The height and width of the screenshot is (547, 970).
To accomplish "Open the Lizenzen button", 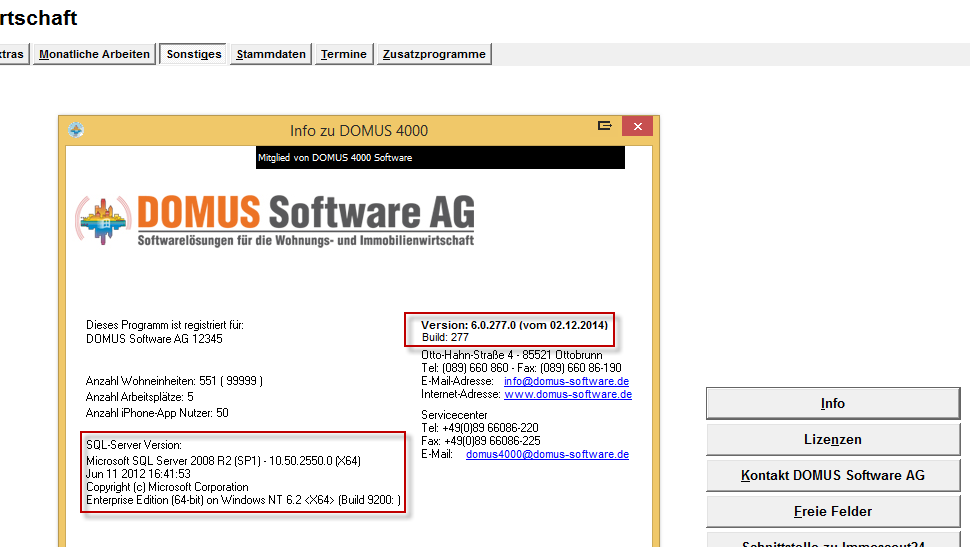I will [x=833, y=439].
